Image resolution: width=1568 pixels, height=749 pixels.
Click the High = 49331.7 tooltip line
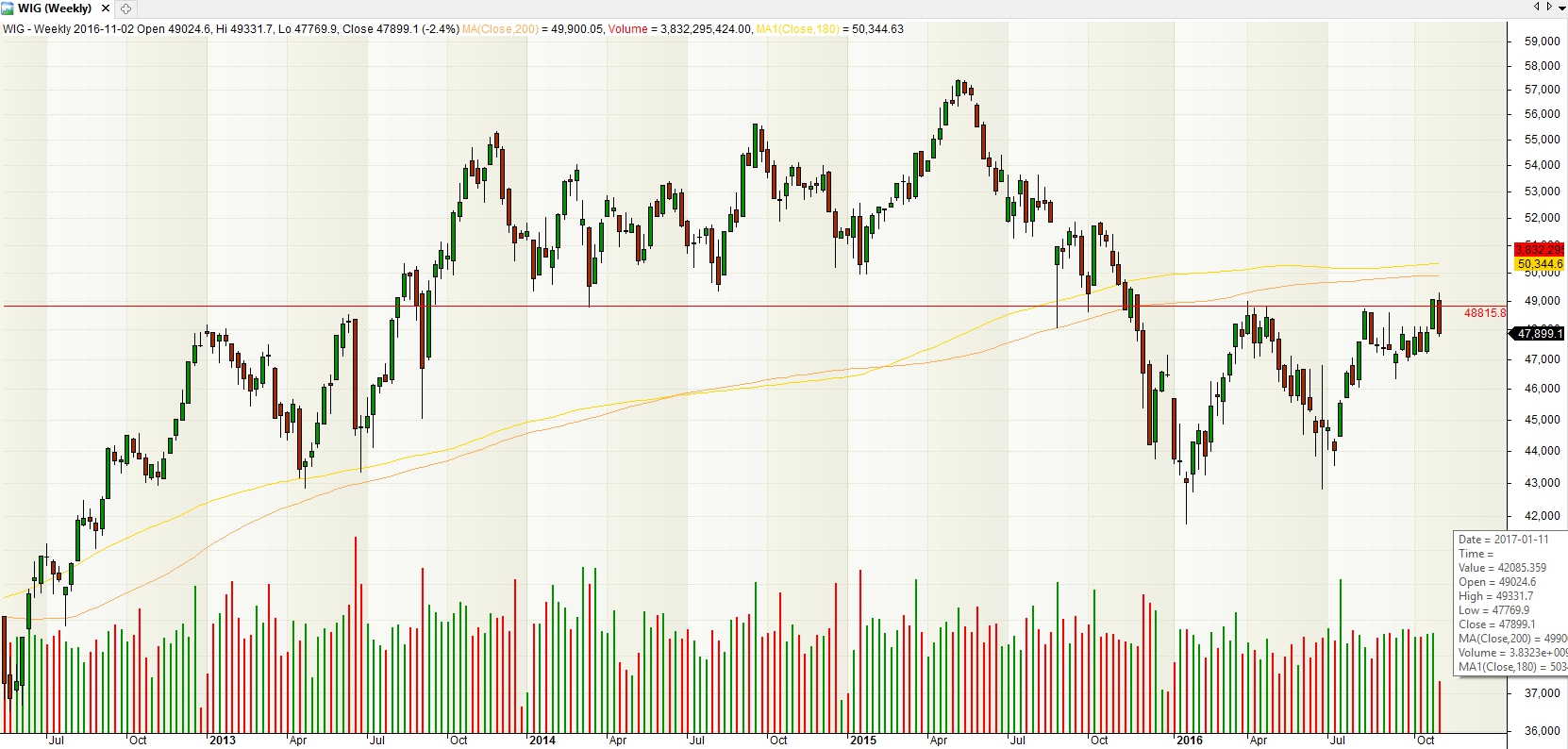[x=1496, y=596]
